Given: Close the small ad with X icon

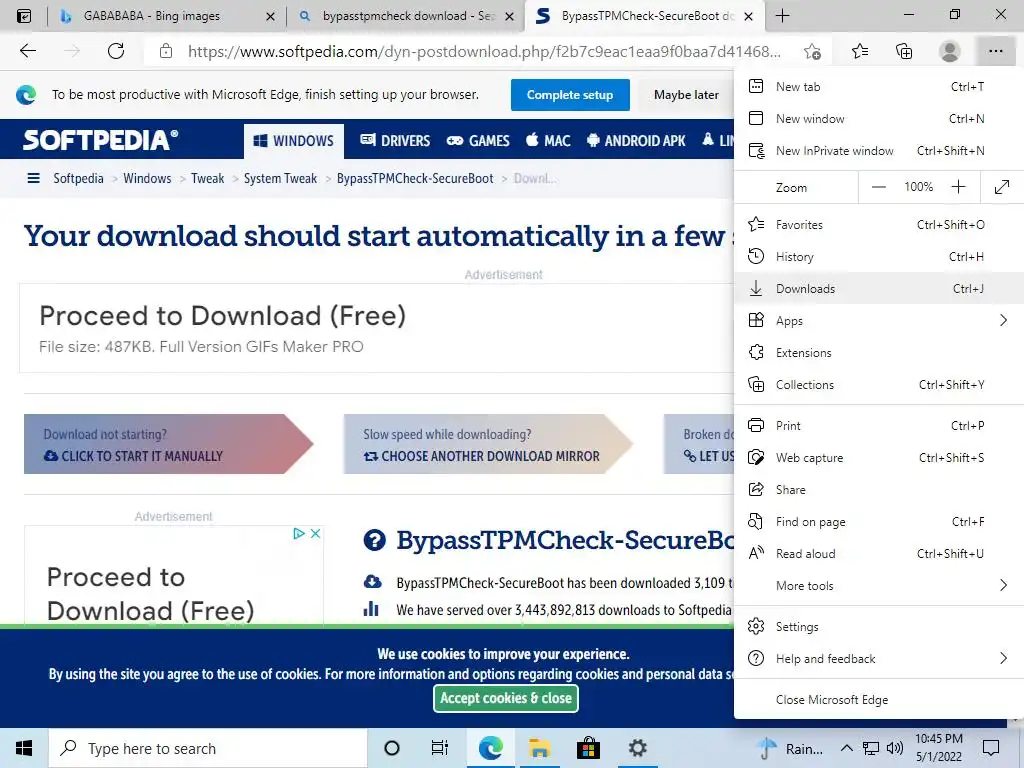Looking at the screenshot, I should 315,534.
